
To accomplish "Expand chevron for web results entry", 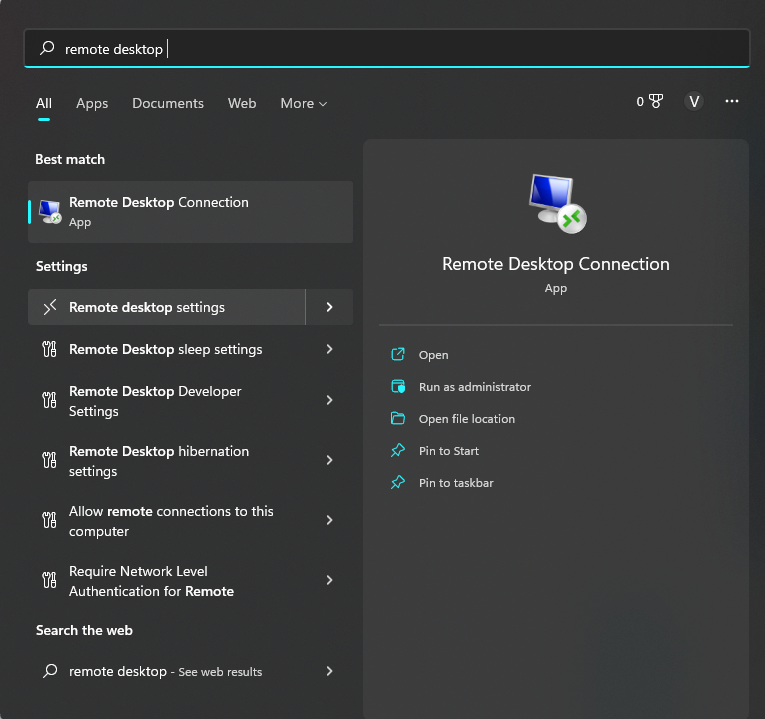I will pos(329,671).
